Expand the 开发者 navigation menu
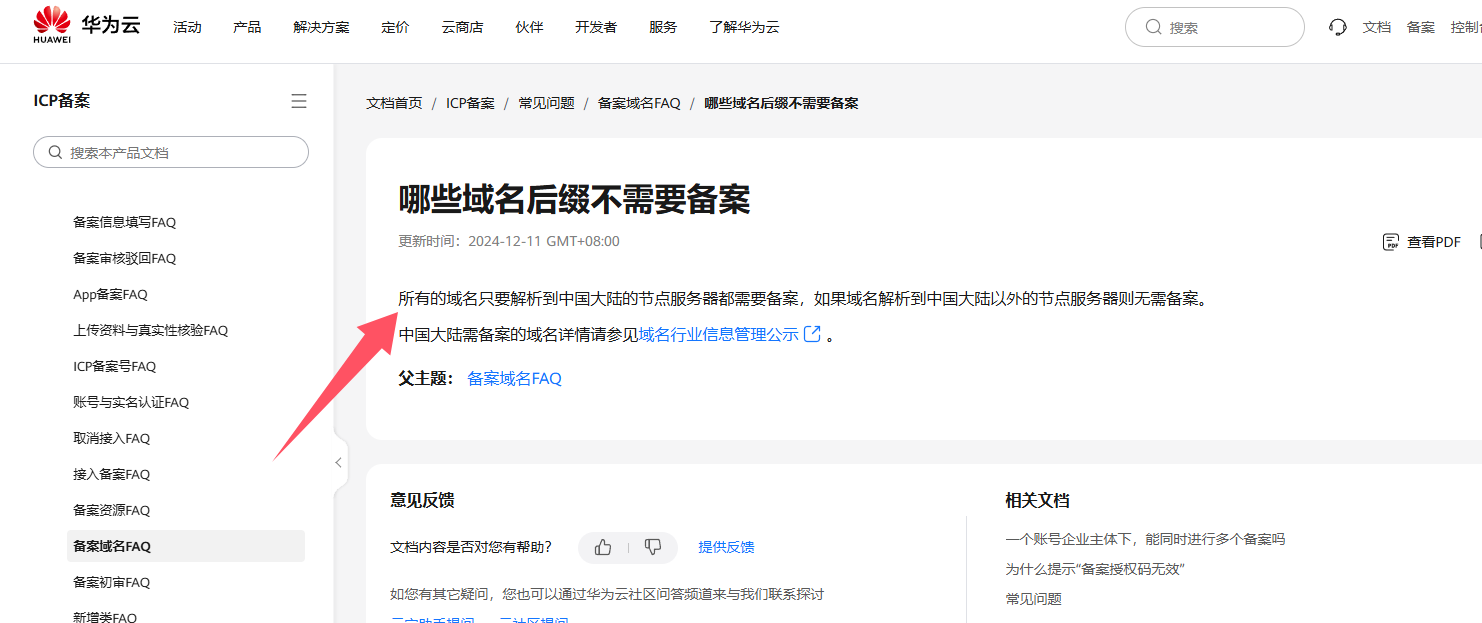This screenshot has height=623, width=1482. (x=596, y=27)
